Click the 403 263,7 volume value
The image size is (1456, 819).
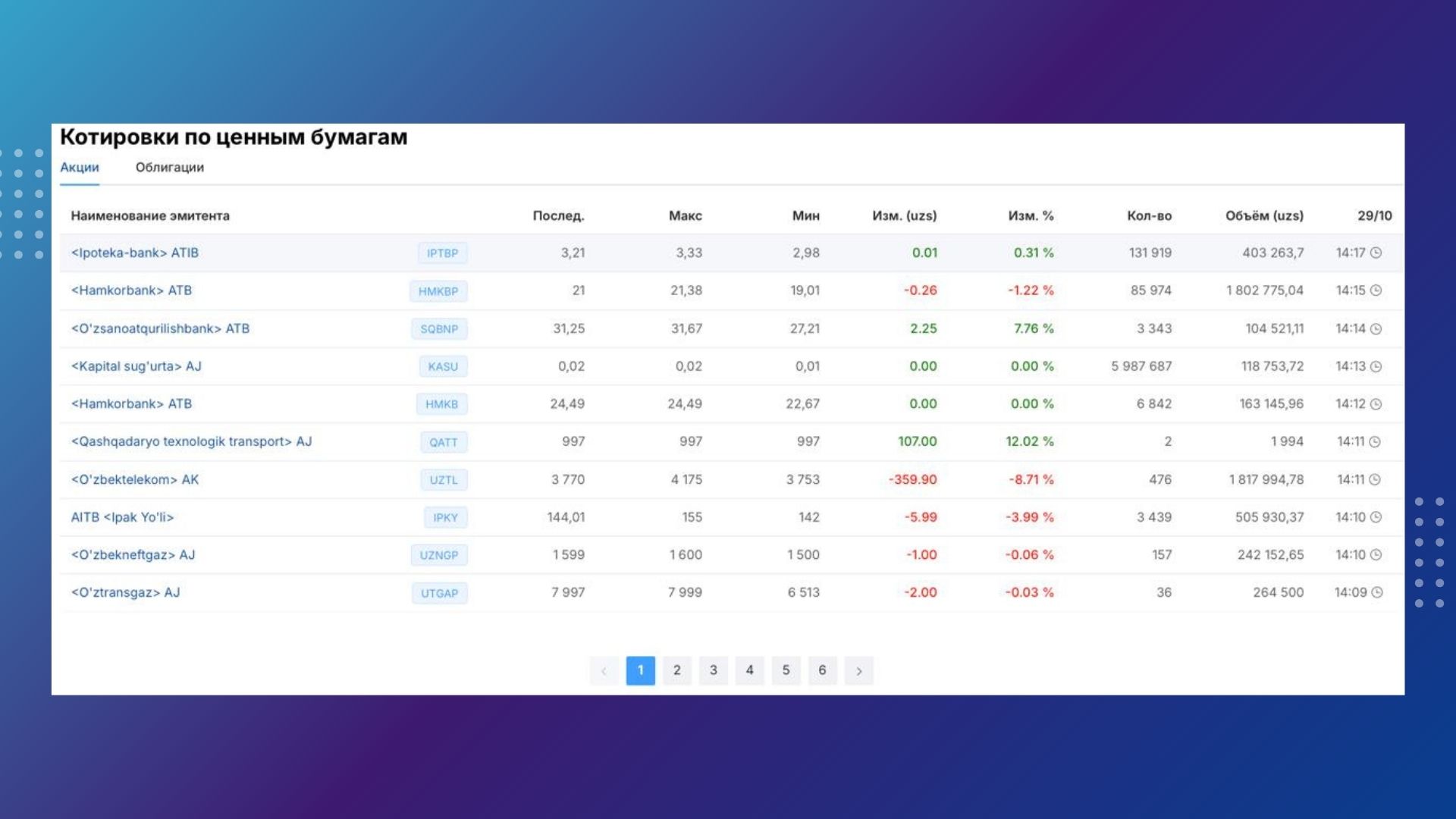tap(1273, 253)
